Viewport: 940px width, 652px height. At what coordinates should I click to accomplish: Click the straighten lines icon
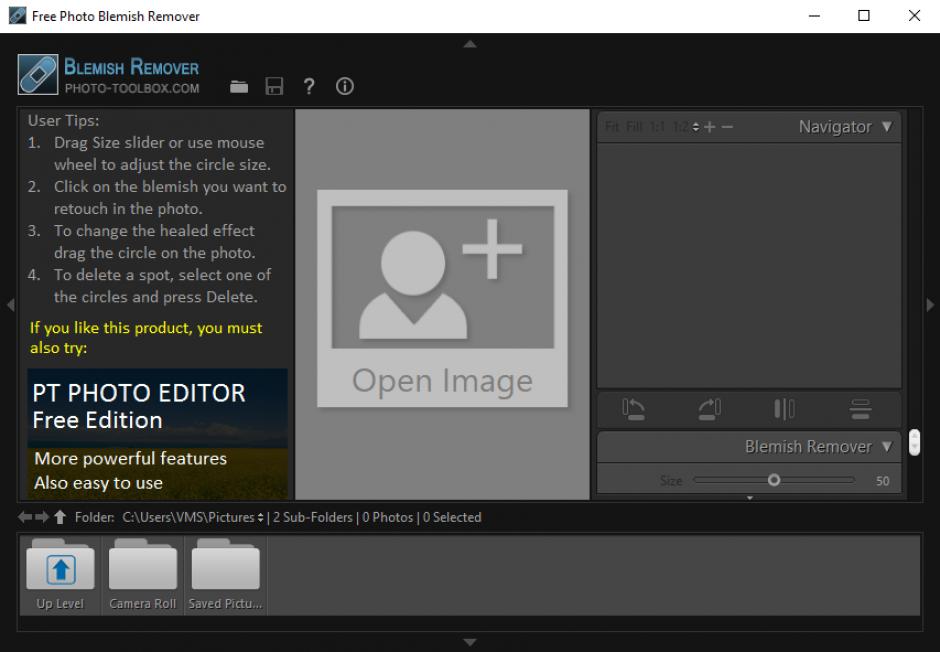click(x=860, y=409)
